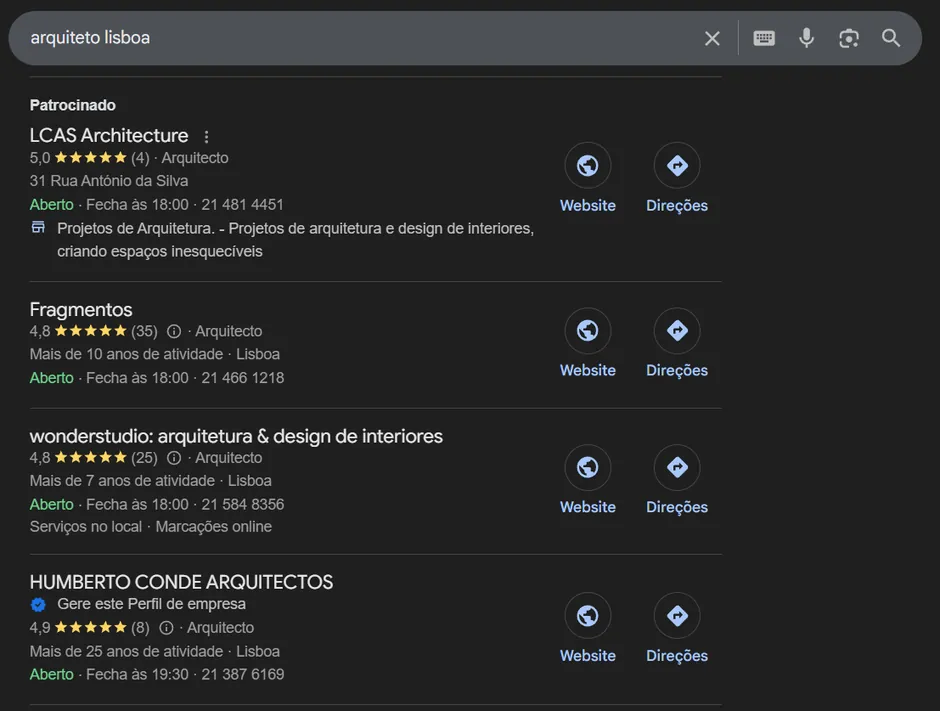Get directions to Fragmentos via arrow icon
Screen dimensions: 940x711
[677, 330]
